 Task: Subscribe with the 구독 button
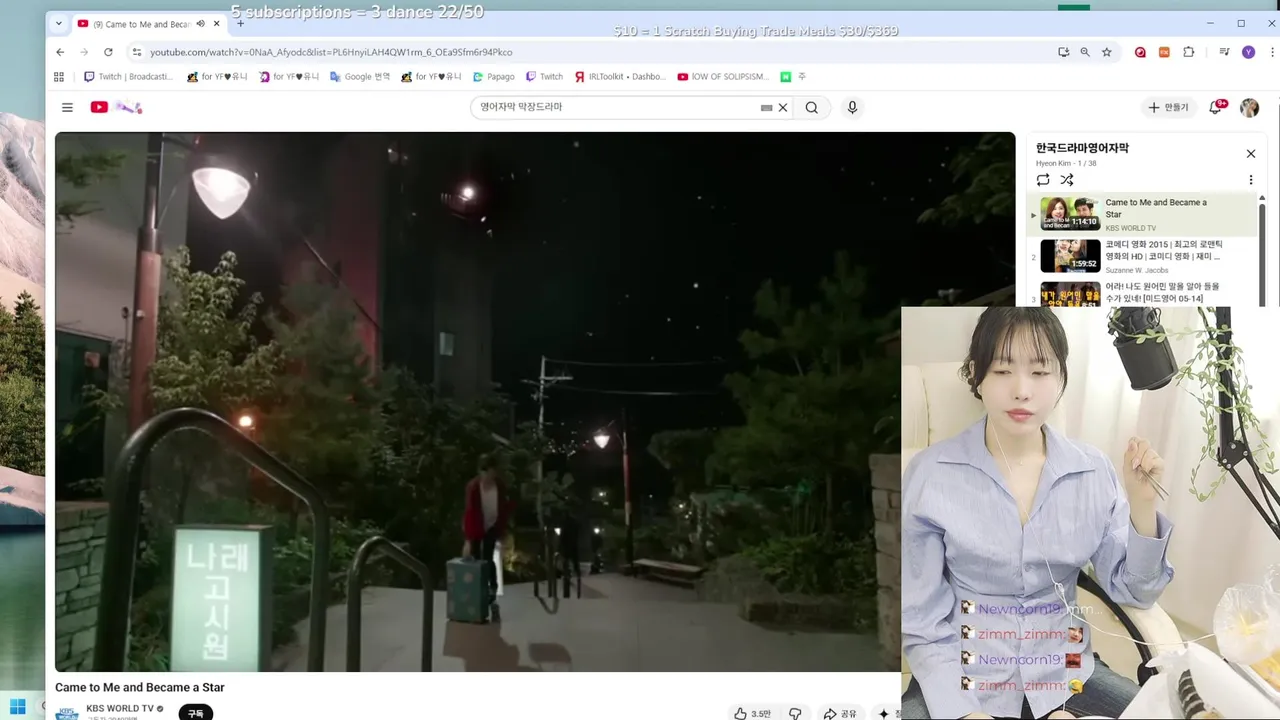(x=196, y=713)
